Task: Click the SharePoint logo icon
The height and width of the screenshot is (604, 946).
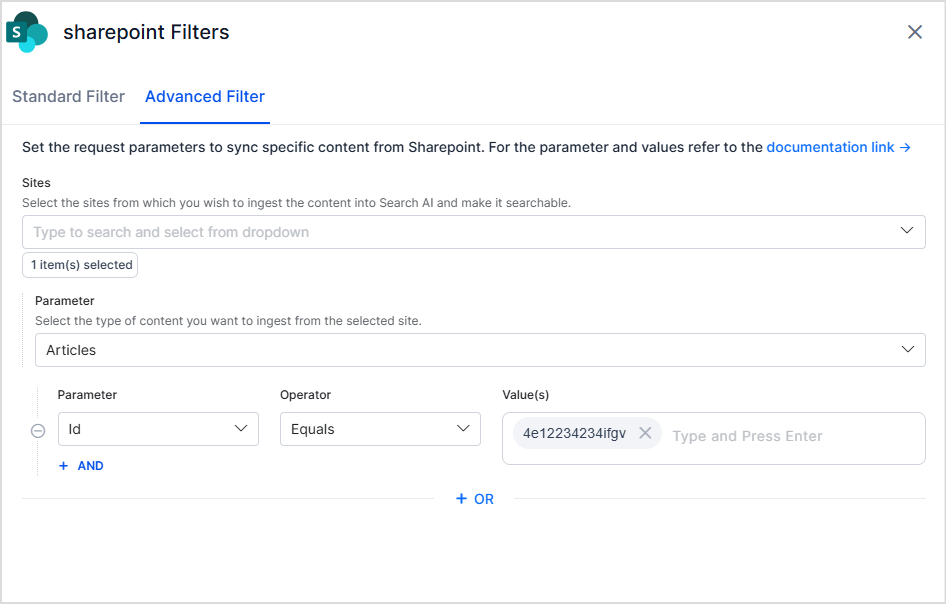Action: point(27,32)
